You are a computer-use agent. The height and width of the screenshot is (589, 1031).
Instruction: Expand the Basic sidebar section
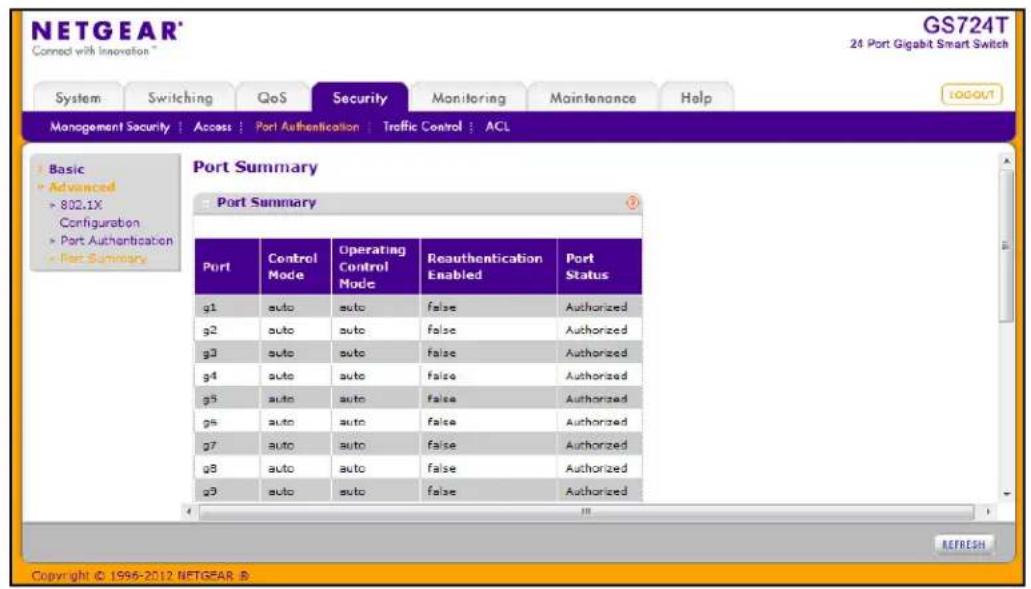pyautogui.click(x=66, y=169)
